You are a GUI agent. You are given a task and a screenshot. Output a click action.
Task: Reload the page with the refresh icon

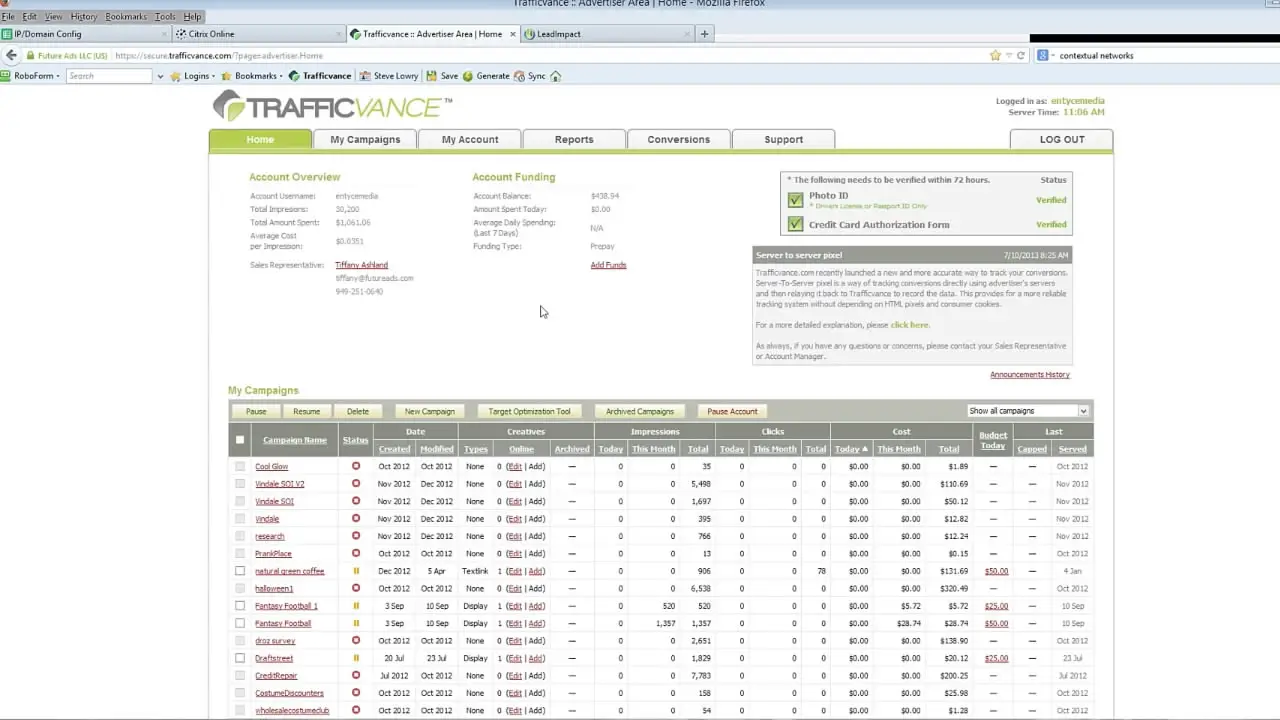point(1021,55)
